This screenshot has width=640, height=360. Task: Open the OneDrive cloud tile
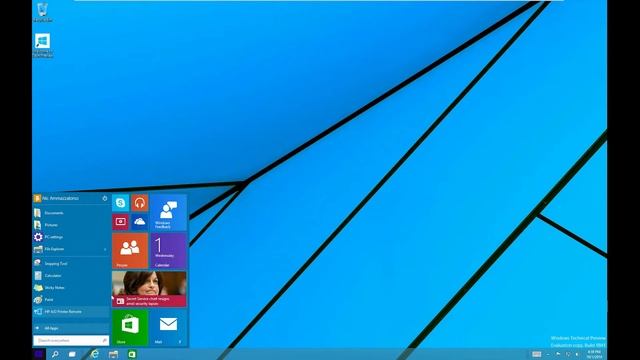(140, 222)
